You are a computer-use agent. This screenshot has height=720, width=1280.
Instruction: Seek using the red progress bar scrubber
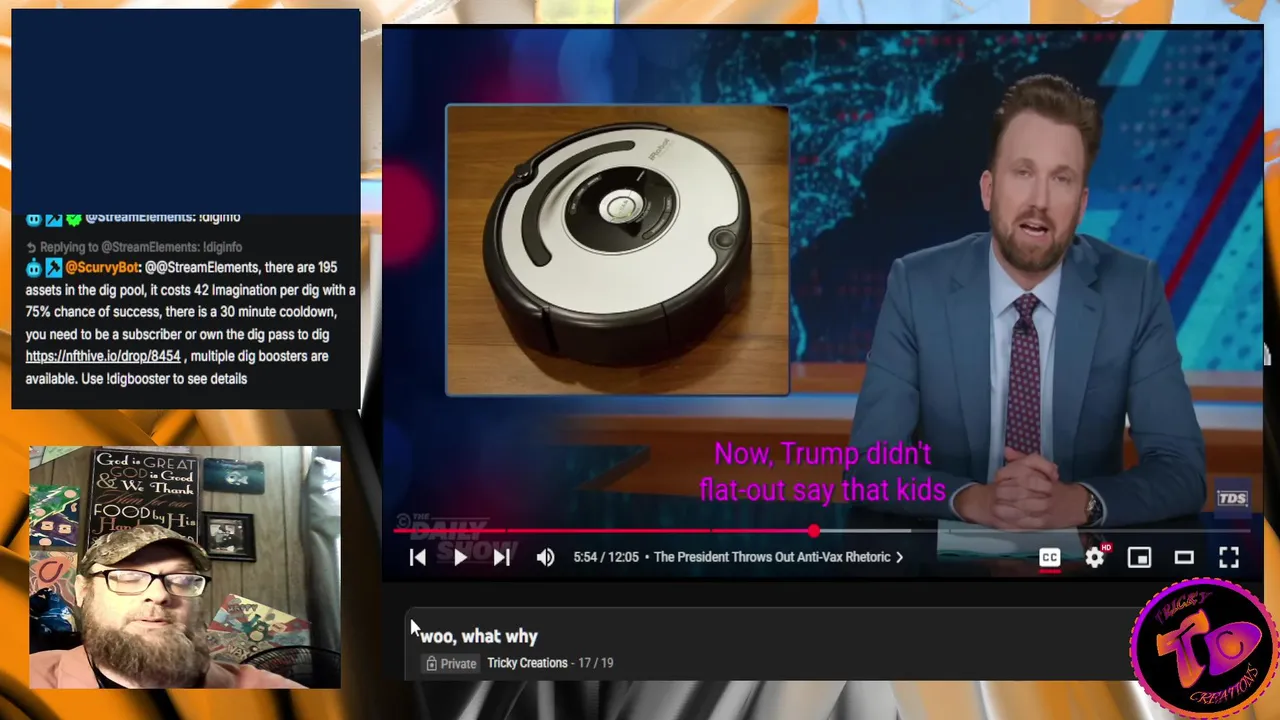pos(814,531)
